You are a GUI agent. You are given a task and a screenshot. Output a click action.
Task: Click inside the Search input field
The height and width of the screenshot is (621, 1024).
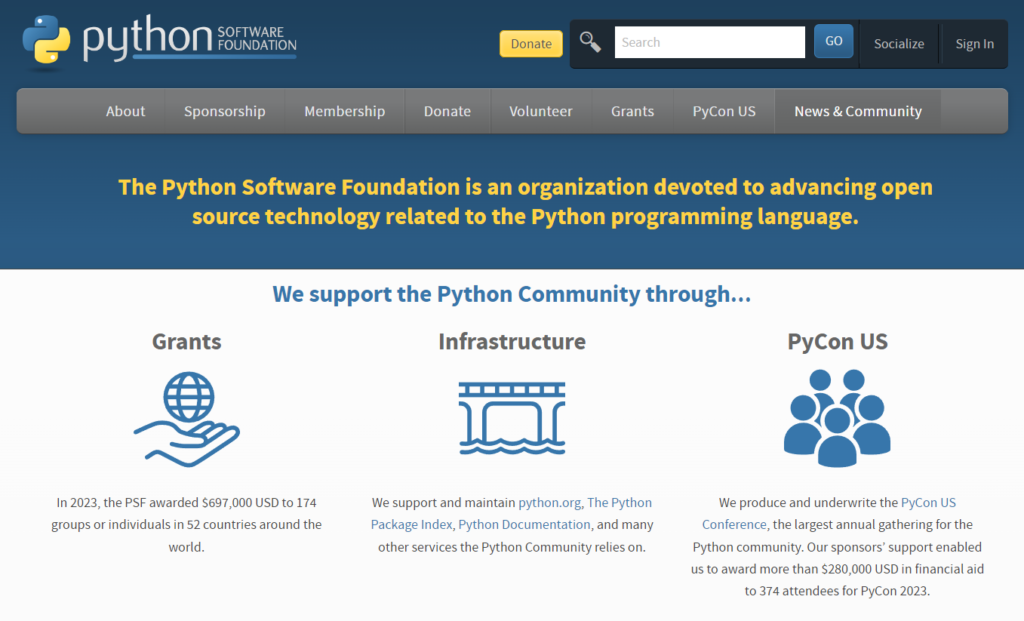coord(710,42)
